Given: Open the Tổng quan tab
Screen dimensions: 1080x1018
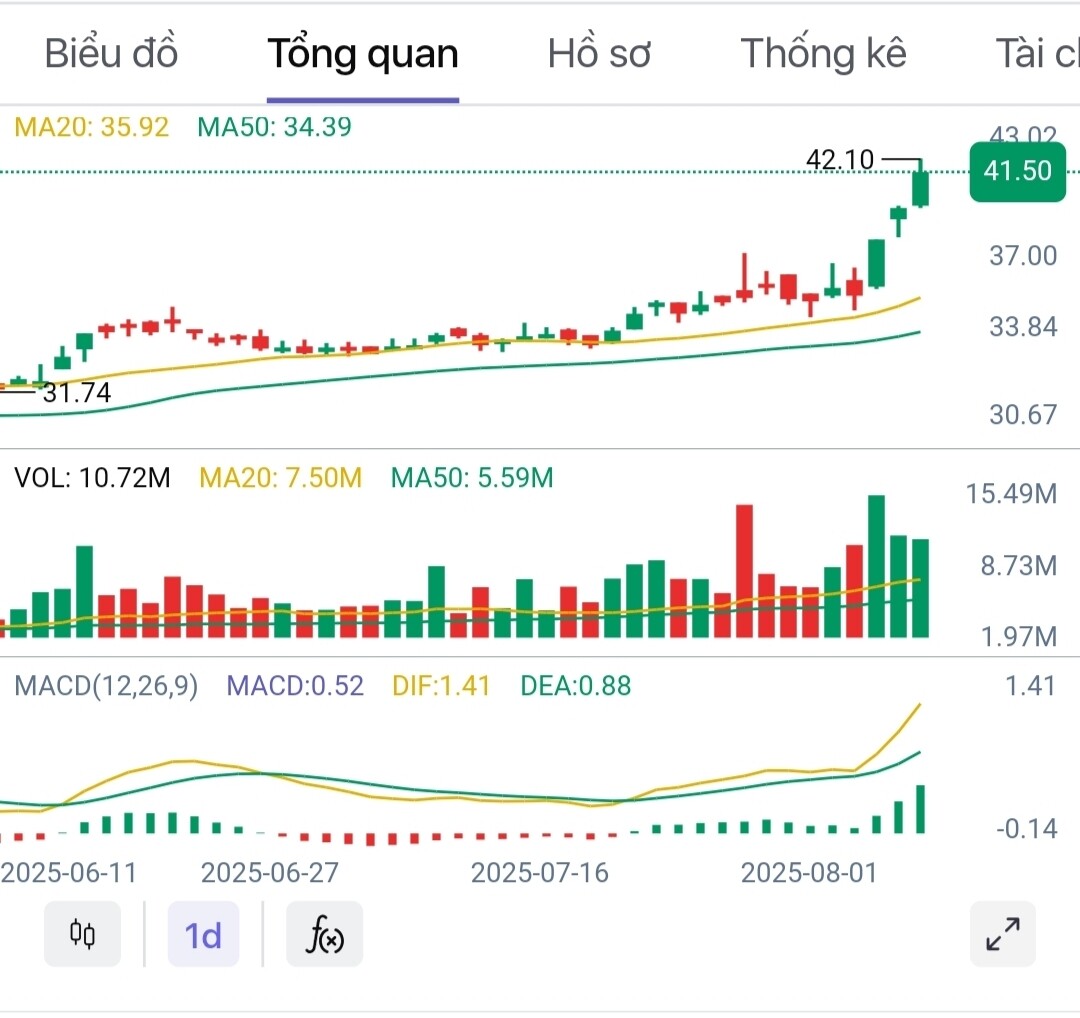Looking at the screenshot, I should click(362, 53).
